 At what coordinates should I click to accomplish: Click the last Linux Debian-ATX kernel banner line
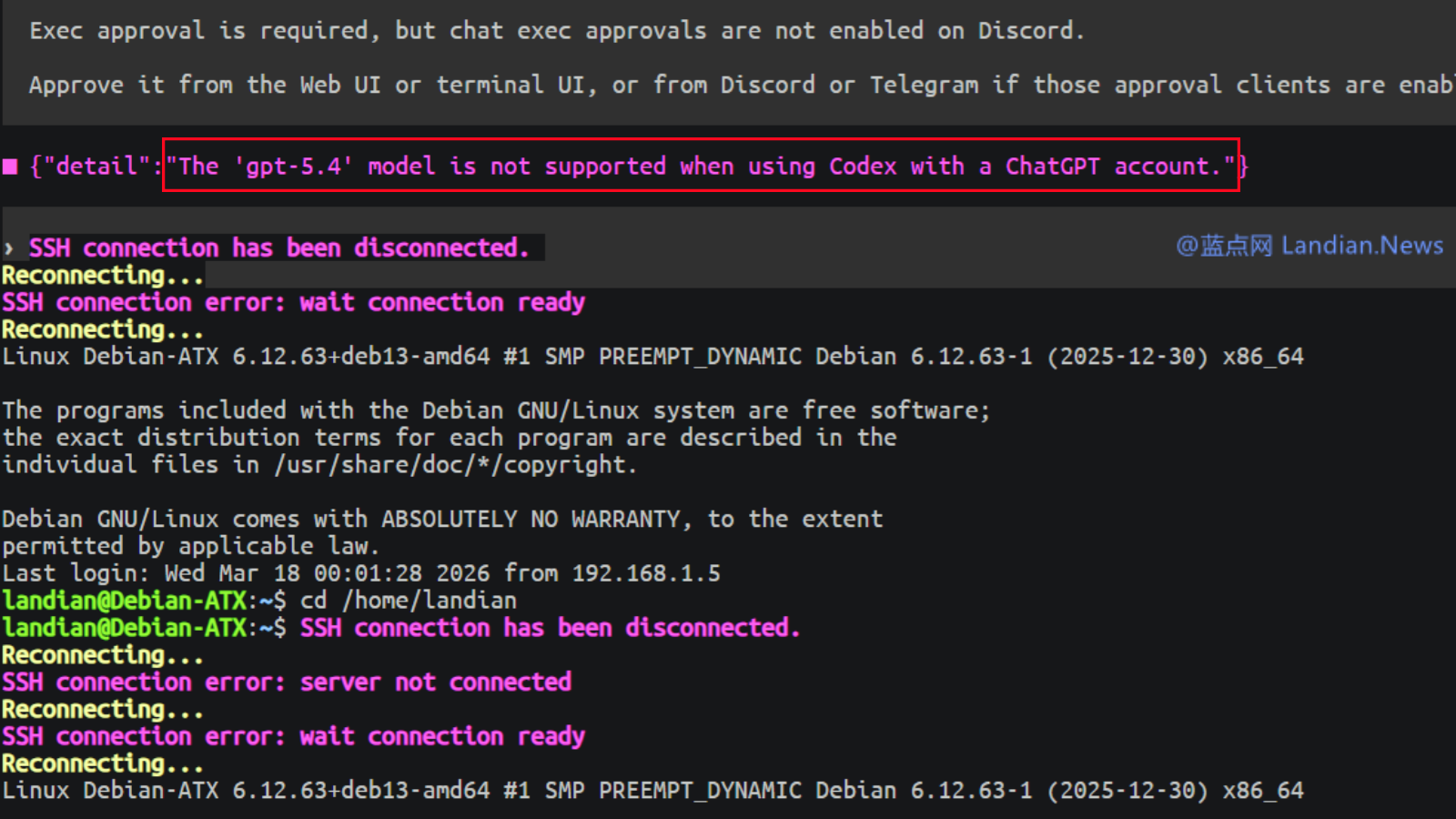tap(652, 791)
